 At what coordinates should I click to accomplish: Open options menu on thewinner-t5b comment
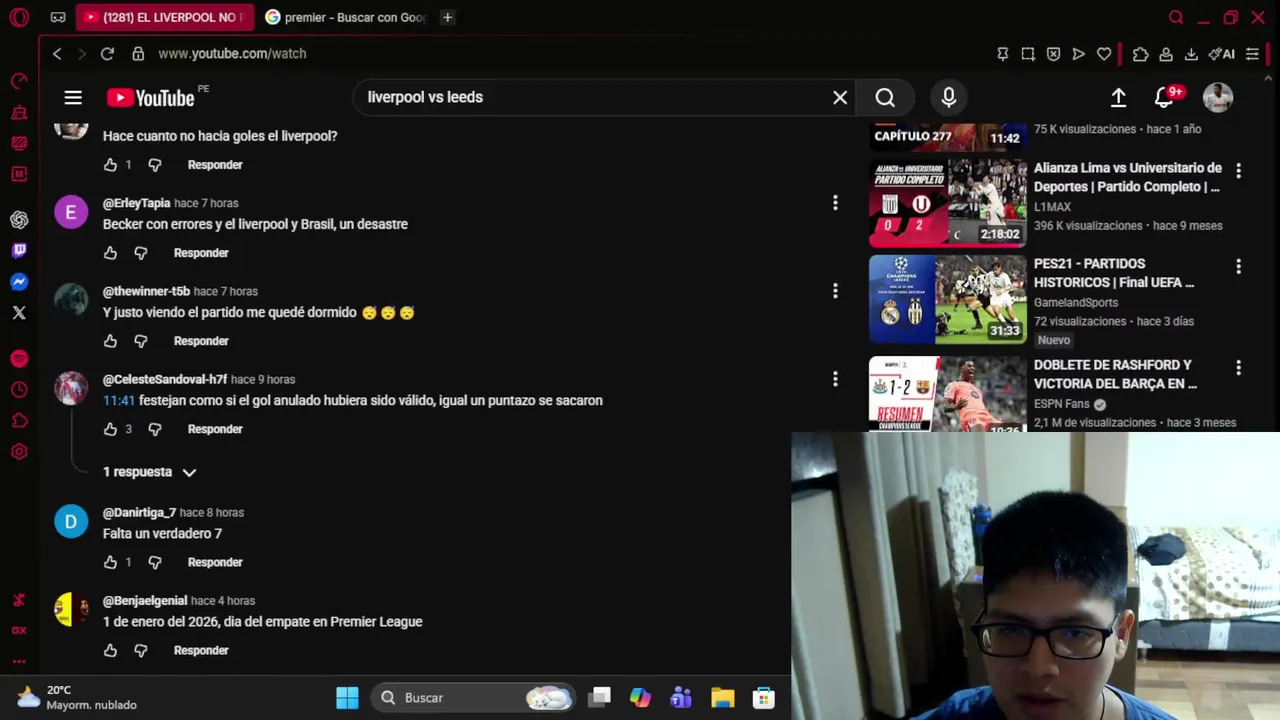point(835,291)
